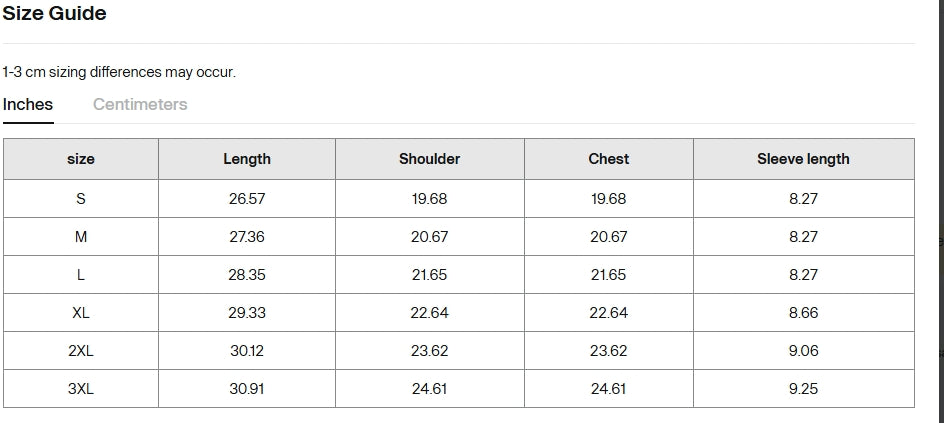
Task: Click the Sleeve length column header
Action: (803, 159)
